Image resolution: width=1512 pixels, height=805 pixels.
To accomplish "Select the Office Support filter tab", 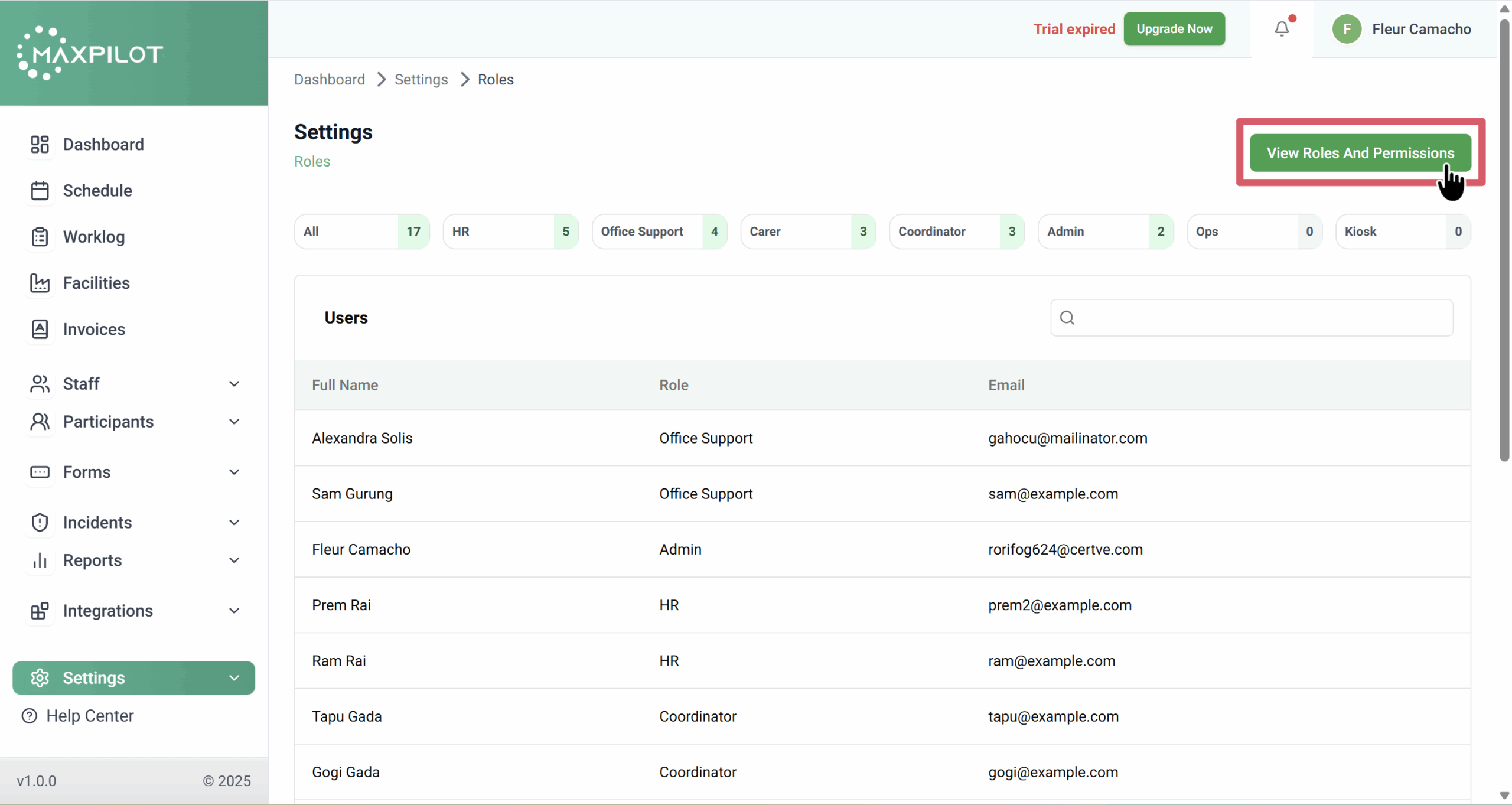I will pyautogui.click(x=659, y=232).
